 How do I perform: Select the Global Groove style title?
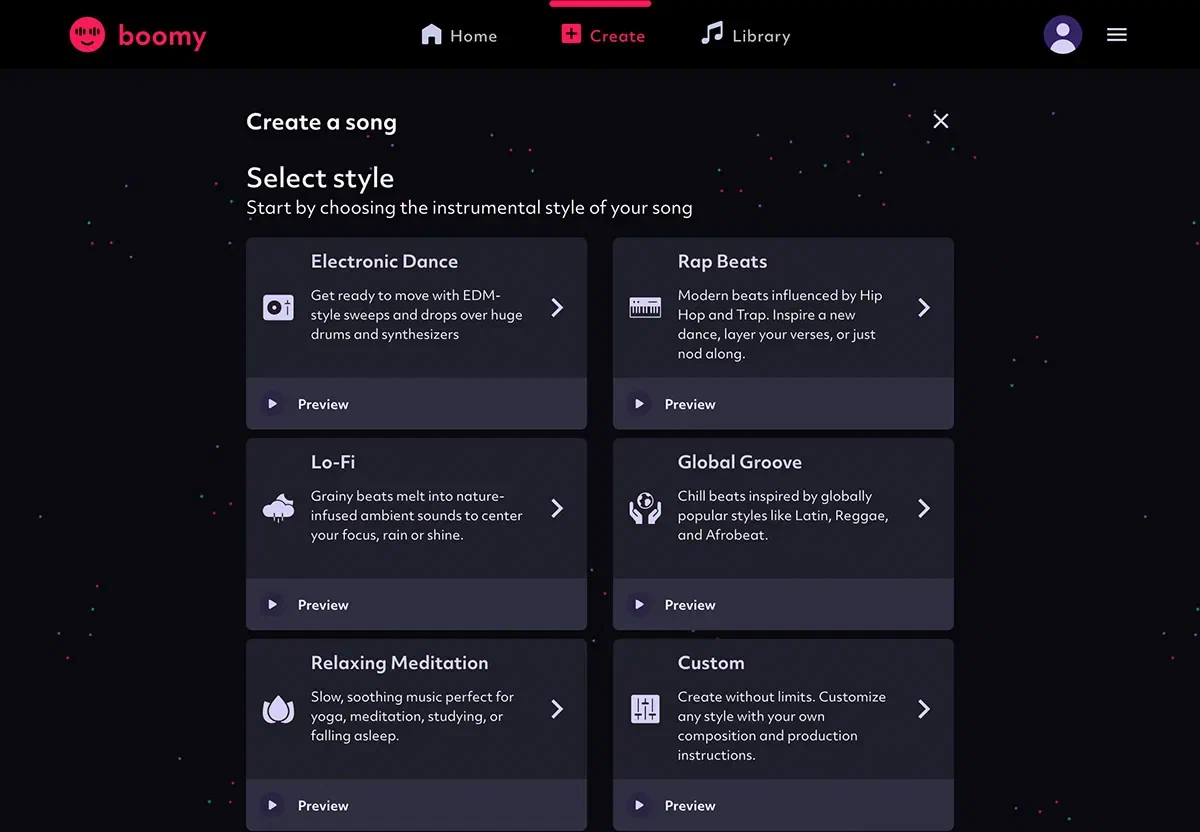pyautogui.click(x=740, y=462)
